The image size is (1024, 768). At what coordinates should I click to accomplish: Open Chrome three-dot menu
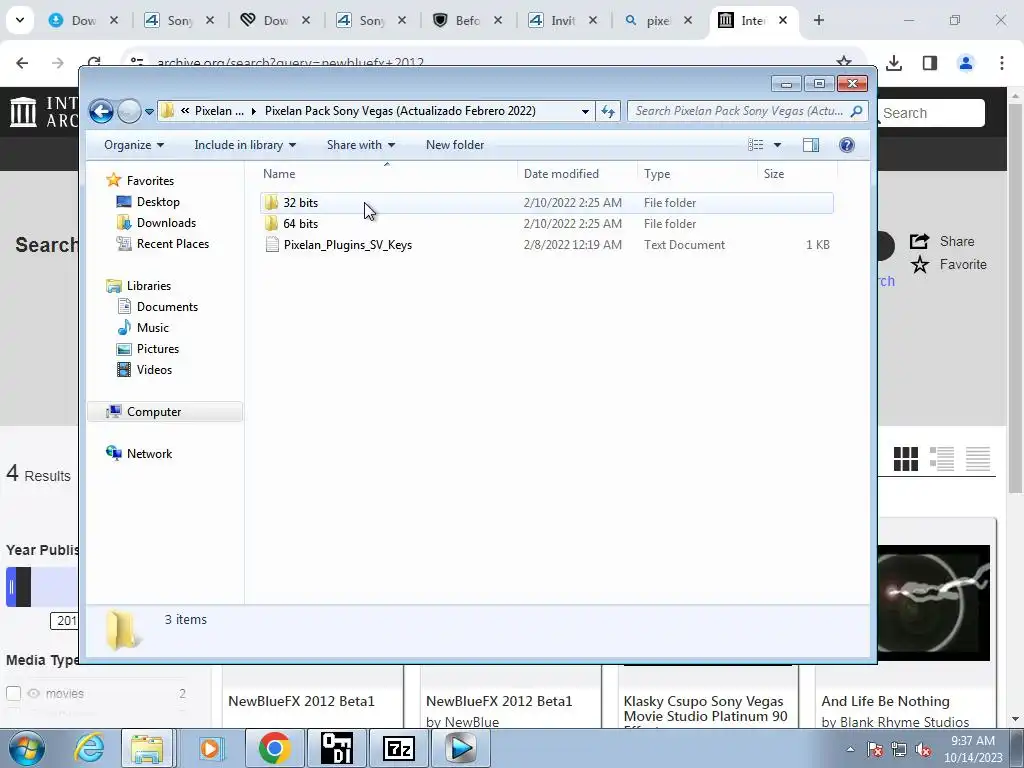(x=1001, y=63)
